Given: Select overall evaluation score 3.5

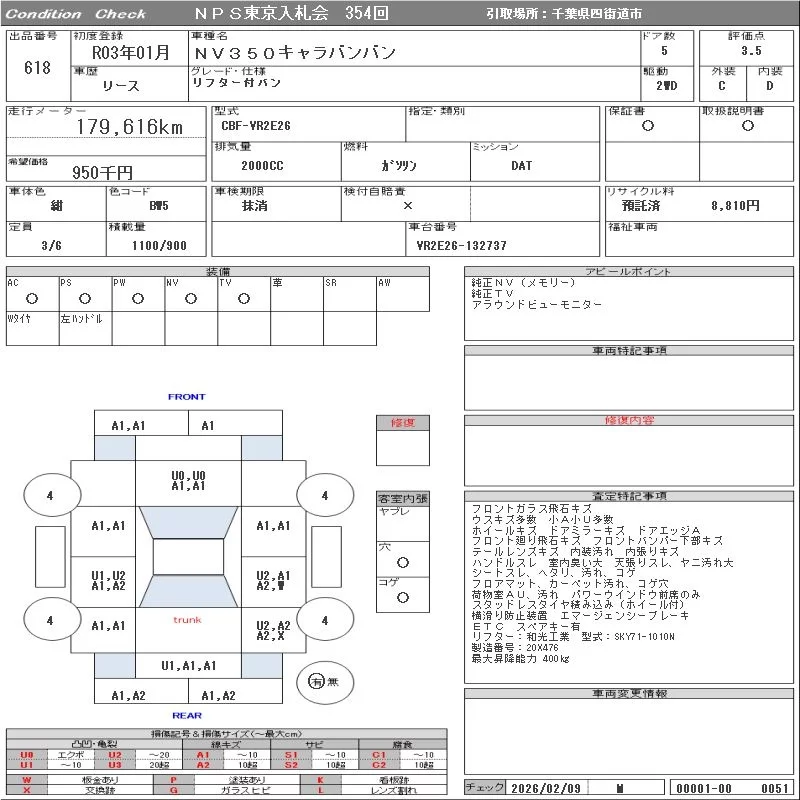Looking at the screenshot, I should [751, 51].
